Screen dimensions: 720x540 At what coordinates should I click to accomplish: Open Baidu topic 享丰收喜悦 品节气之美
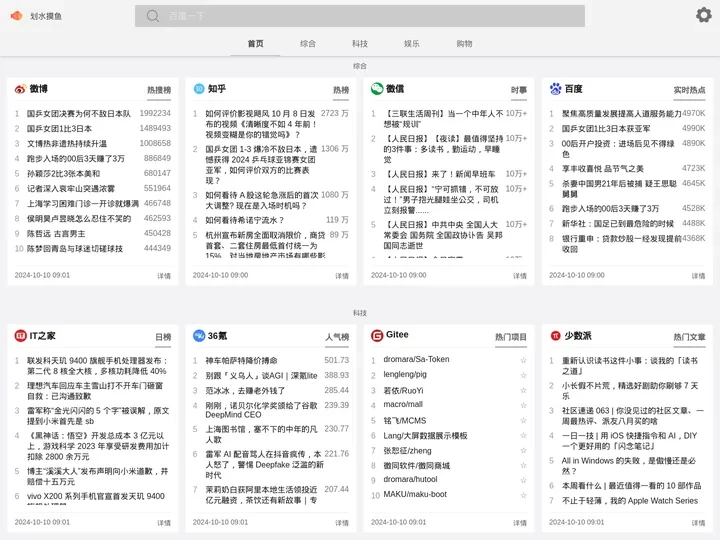coord(603,169)
